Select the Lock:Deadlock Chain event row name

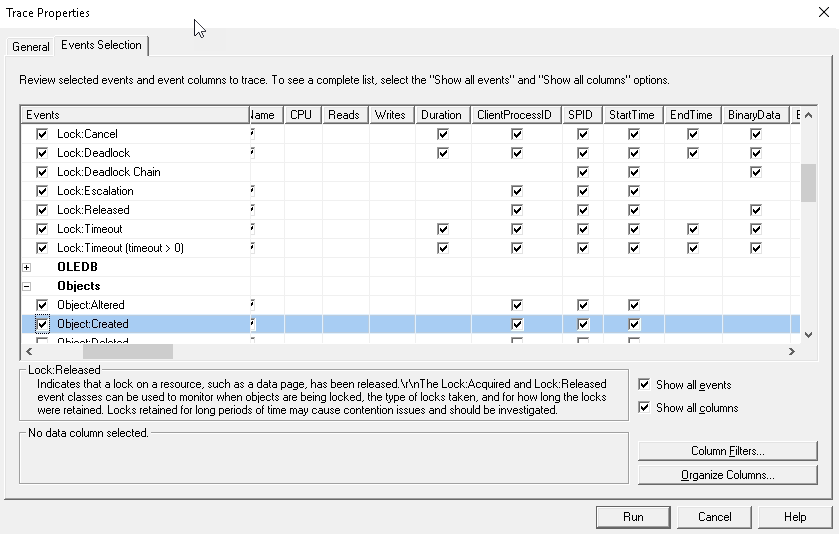click(109, 172)
